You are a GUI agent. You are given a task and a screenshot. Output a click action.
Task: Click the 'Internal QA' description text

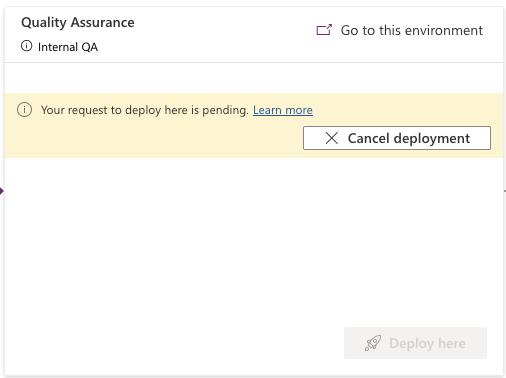tap(68, 47)
